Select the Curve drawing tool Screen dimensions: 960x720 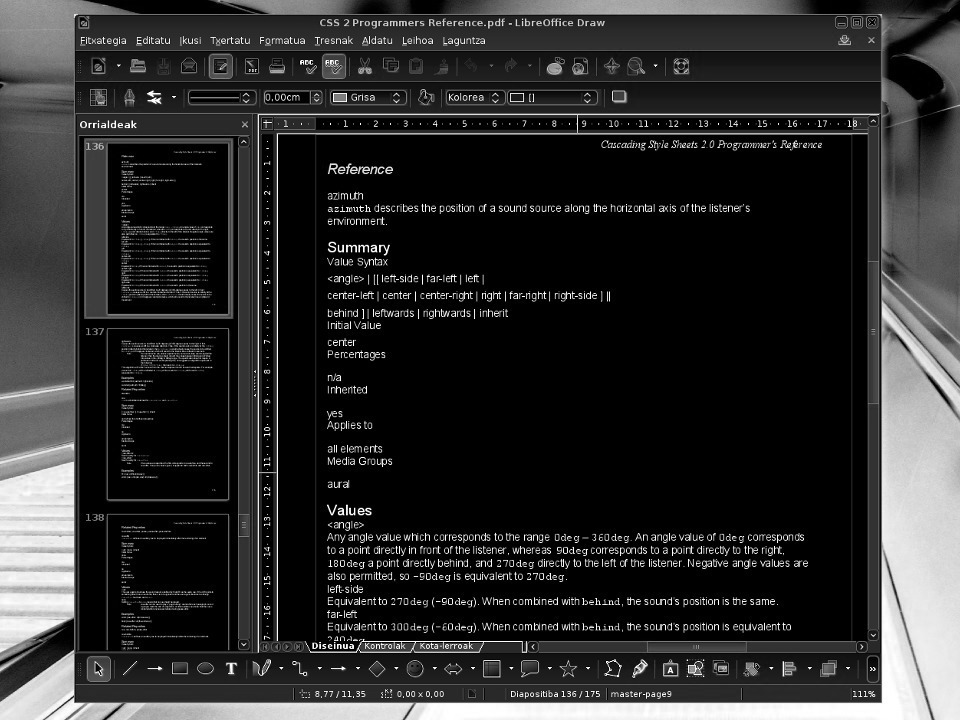262,669
